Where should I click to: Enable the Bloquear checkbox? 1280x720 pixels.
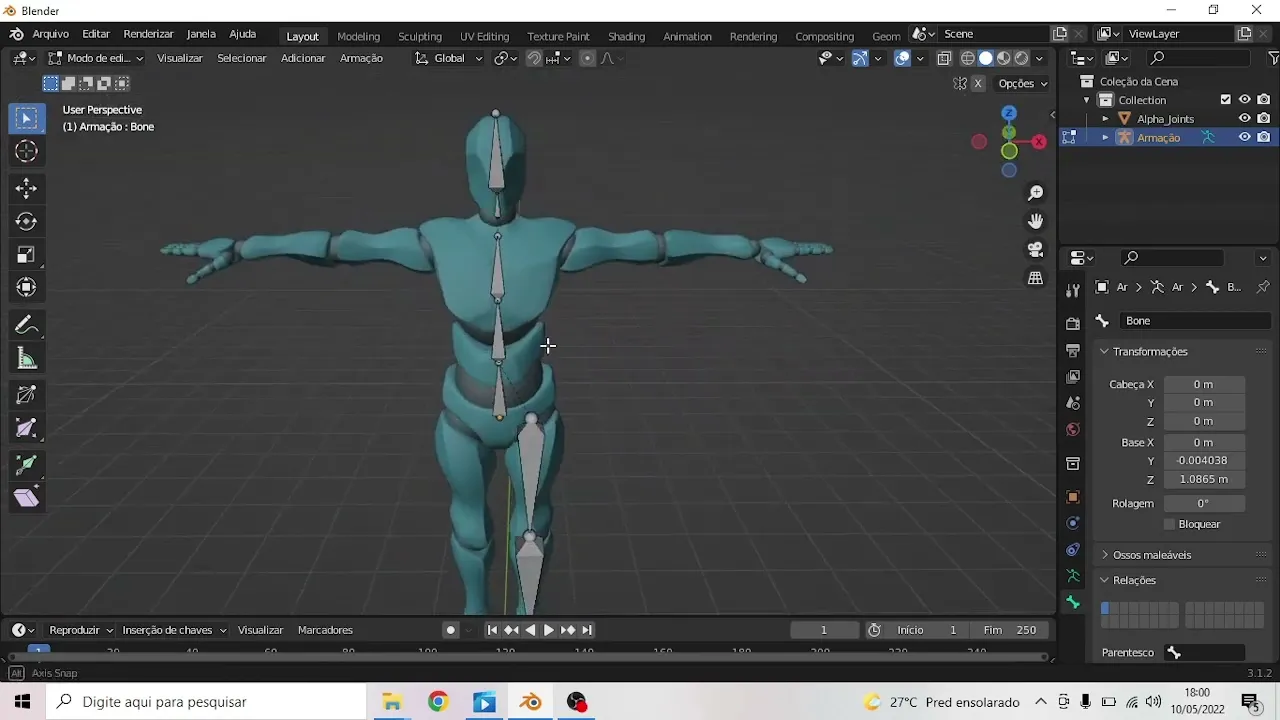coord(1169,524)
